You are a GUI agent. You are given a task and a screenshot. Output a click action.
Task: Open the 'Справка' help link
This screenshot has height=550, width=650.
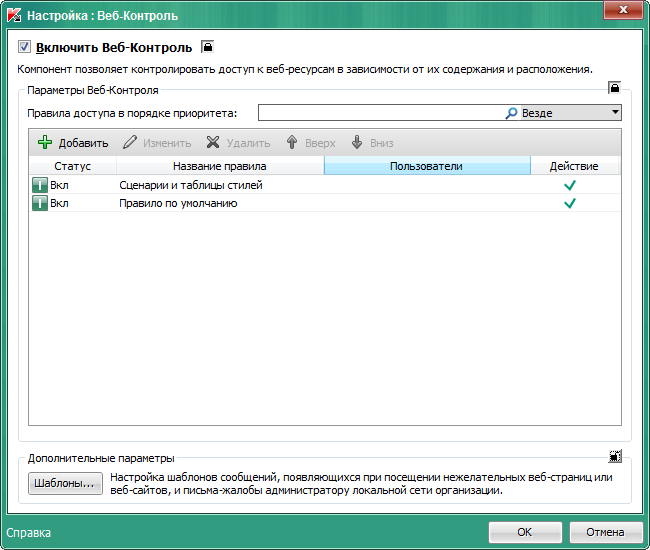coord(29,533)
